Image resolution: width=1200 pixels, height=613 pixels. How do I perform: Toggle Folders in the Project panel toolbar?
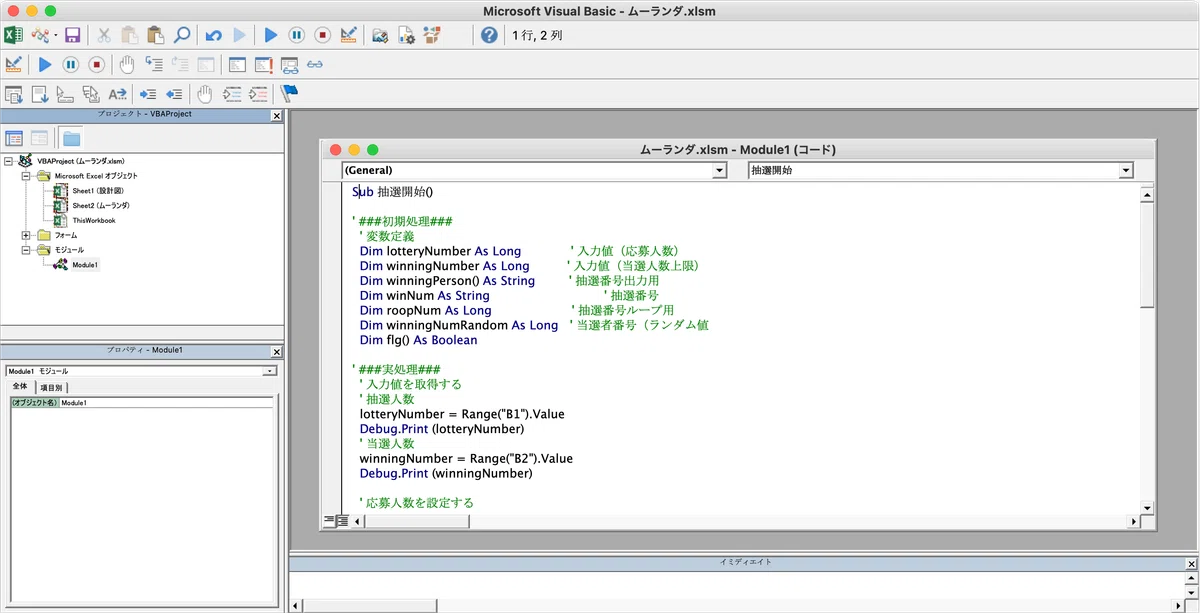[71, 138]
